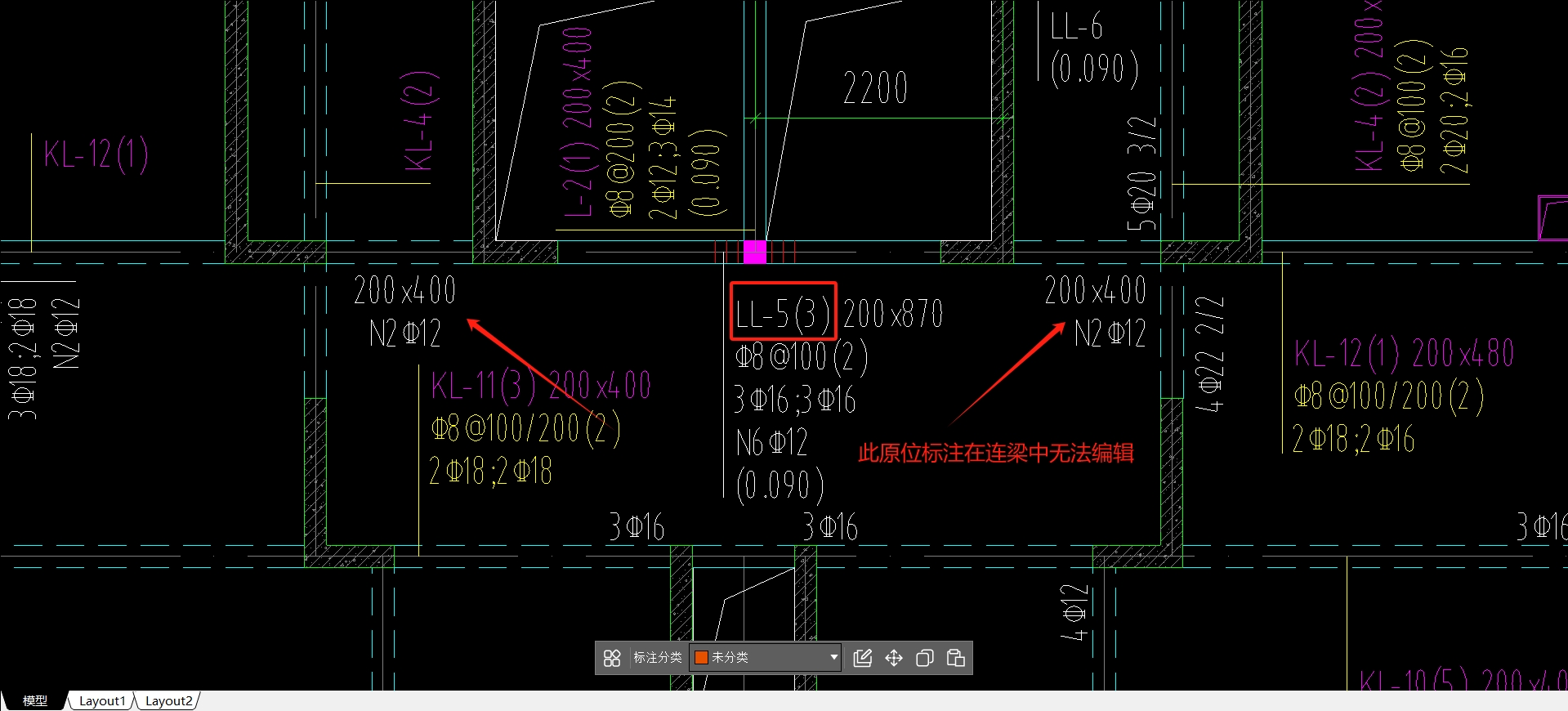
Task: Select the 2Φ18;2Φ16 rebar text
Action: [1353, 439]
